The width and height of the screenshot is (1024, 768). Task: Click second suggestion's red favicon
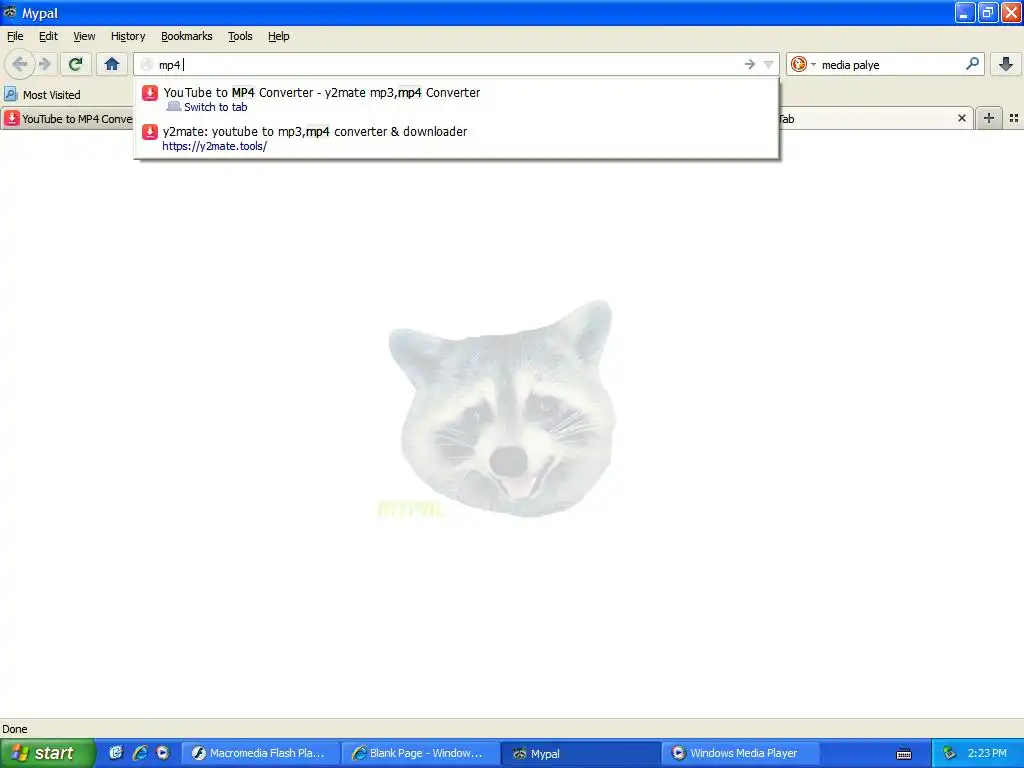(x=150, y=132)
